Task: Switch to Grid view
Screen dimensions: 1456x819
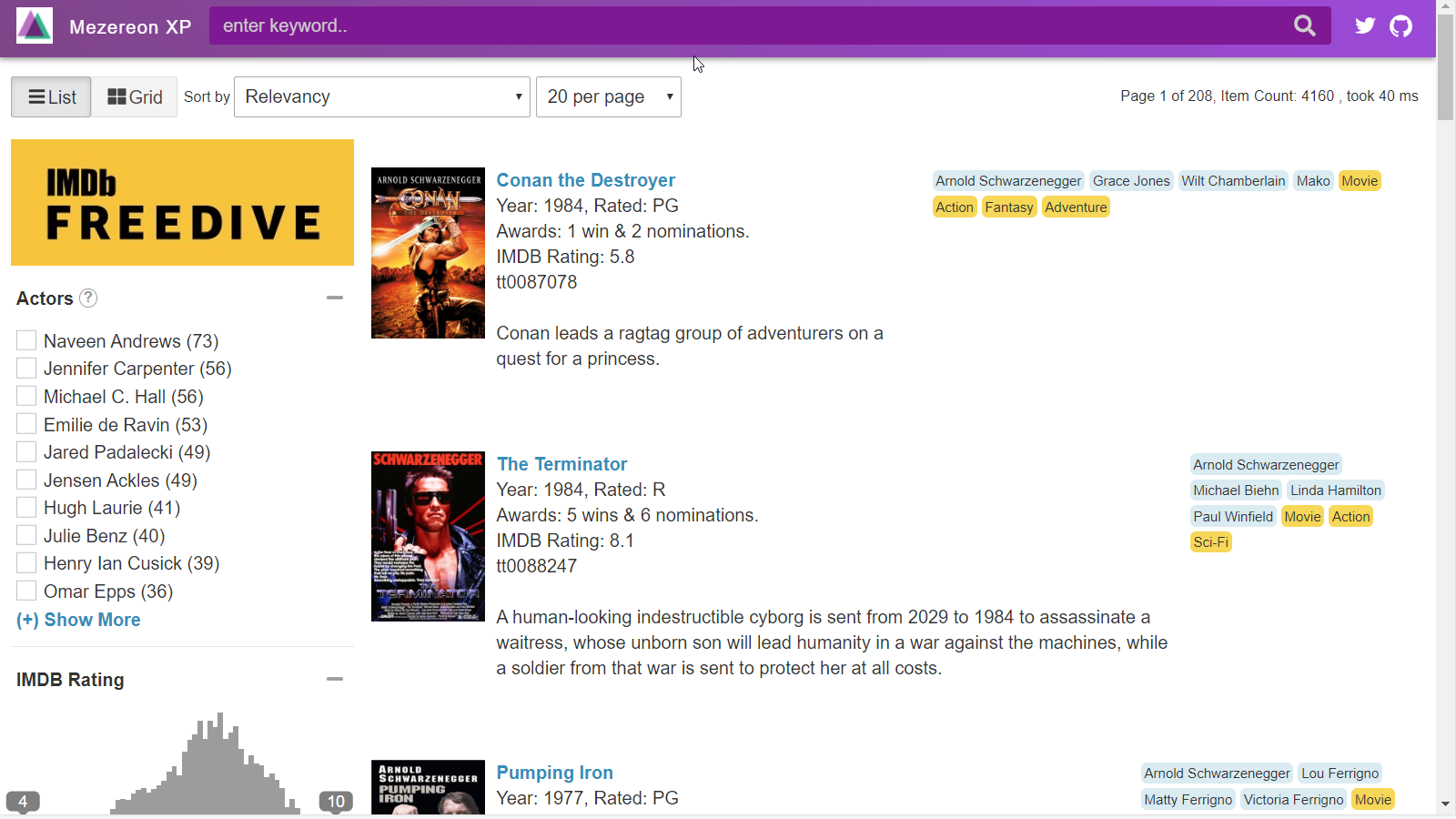Action: pyautogui.click(x=135, y=97)
